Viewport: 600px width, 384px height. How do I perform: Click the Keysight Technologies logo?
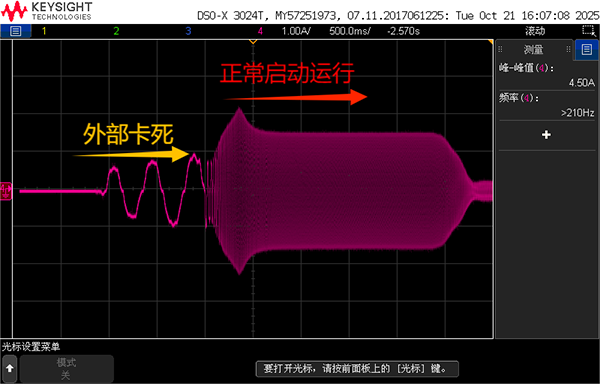tap(47, 11)
